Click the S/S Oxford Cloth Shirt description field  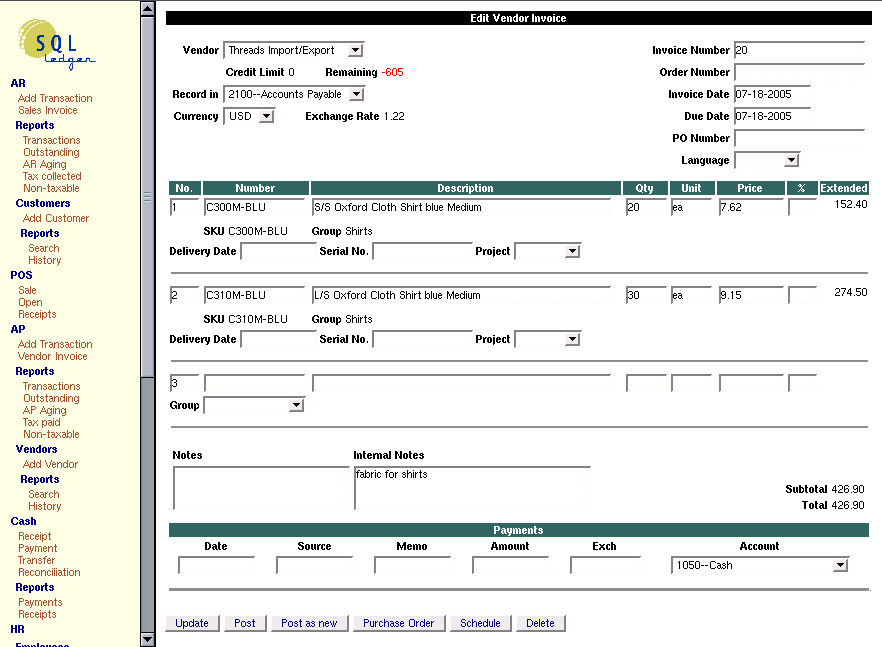coord(461,207)
